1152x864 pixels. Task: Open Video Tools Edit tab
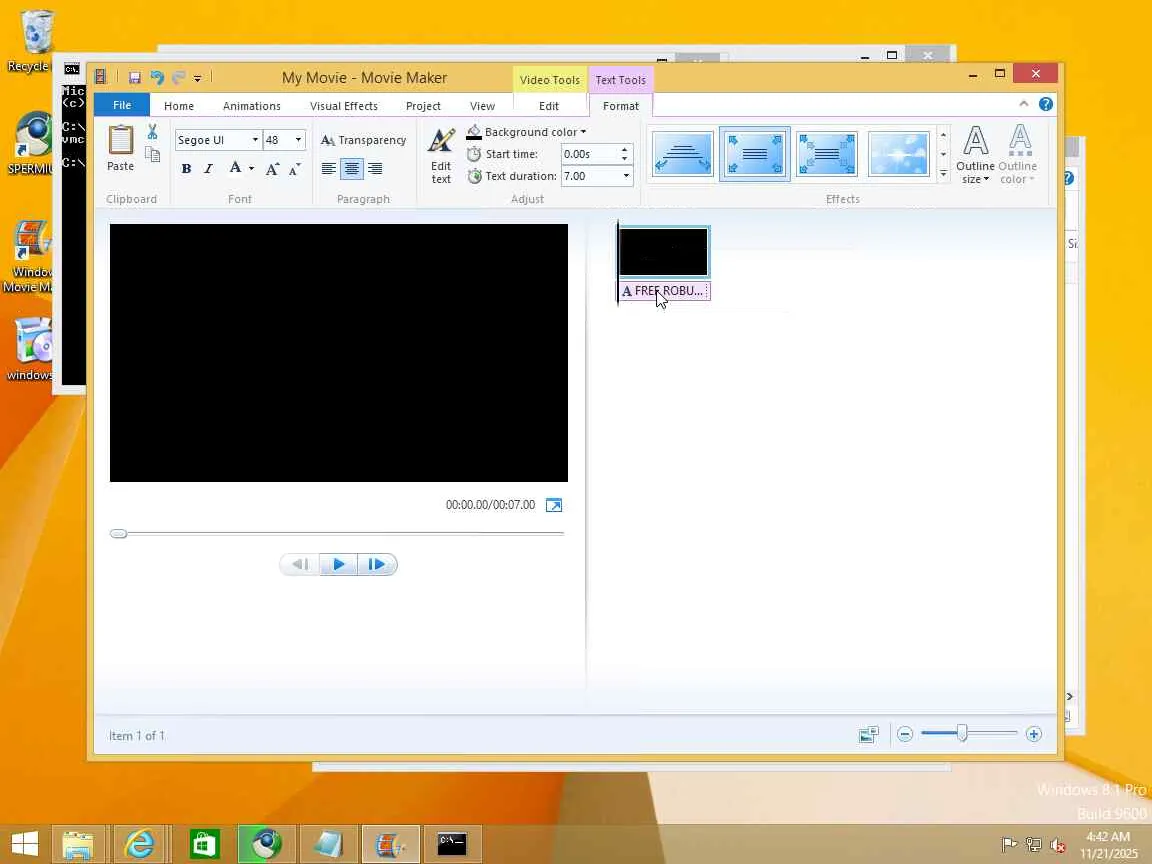click(549, 106)
